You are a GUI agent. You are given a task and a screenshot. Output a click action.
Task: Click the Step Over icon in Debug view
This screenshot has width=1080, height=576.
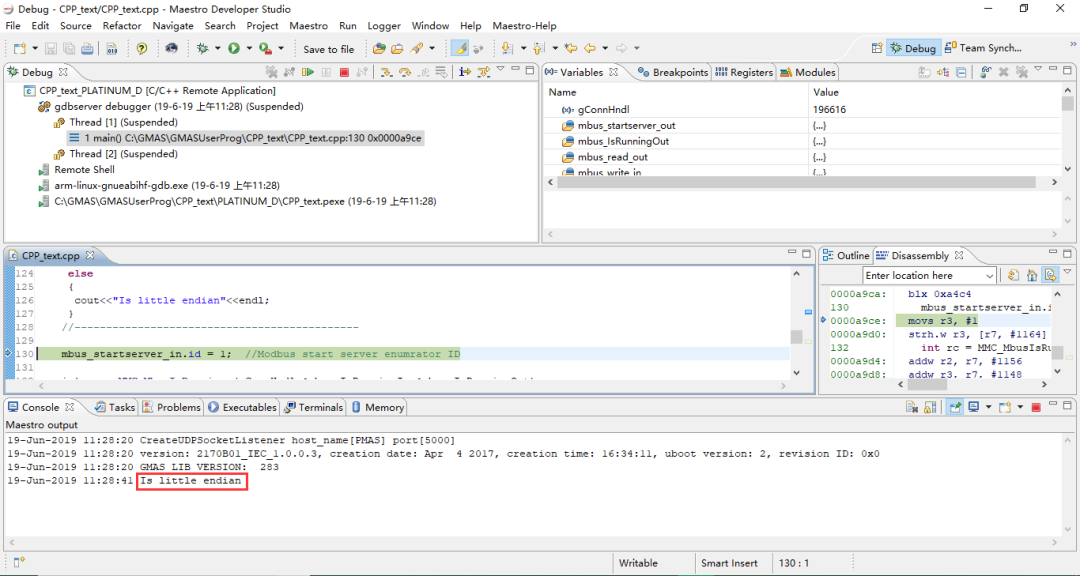[405, 72]
